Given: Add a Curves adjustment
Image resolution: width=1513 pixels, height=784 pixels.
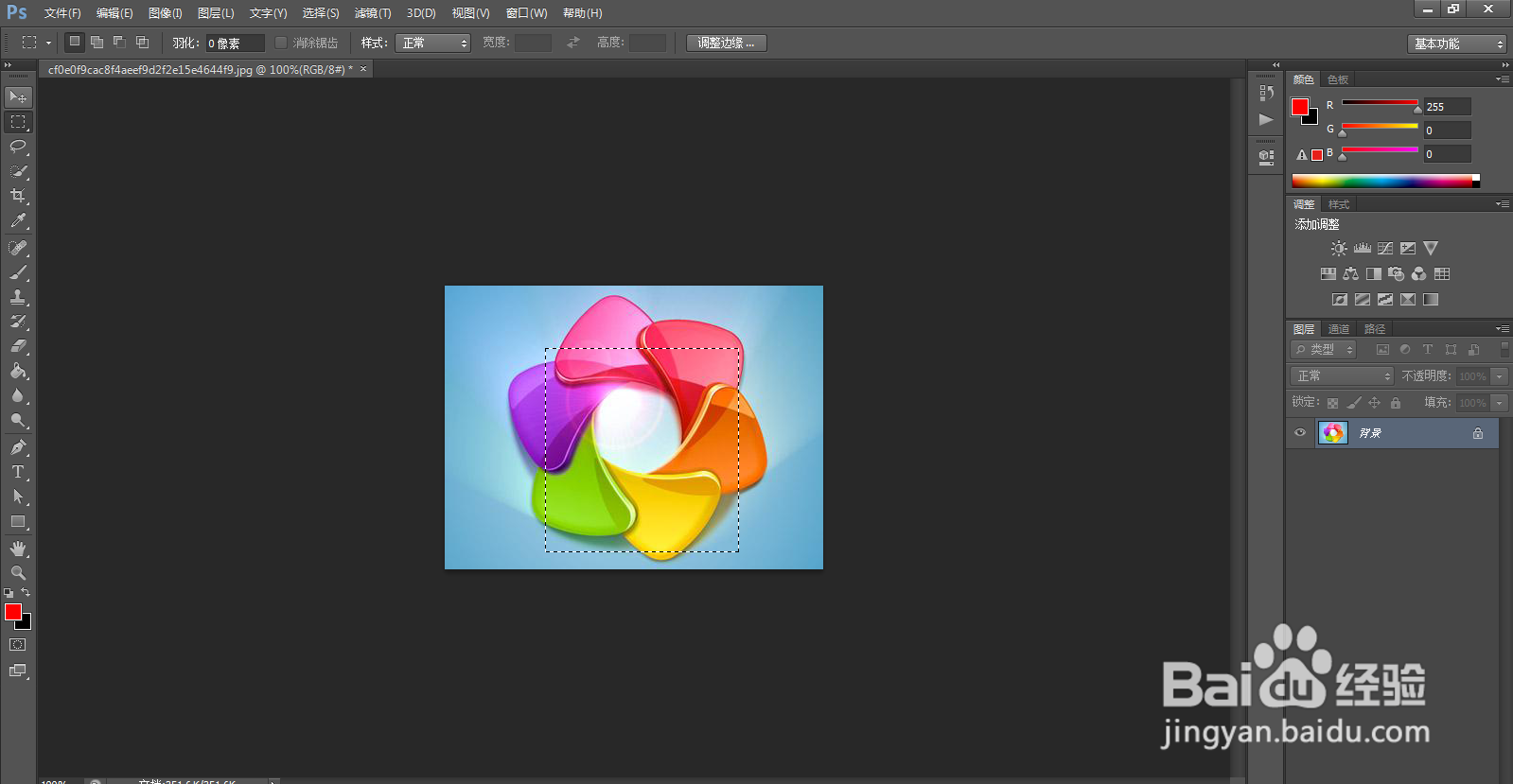Looking at the screenshot, I should [x=1385, y=249].
